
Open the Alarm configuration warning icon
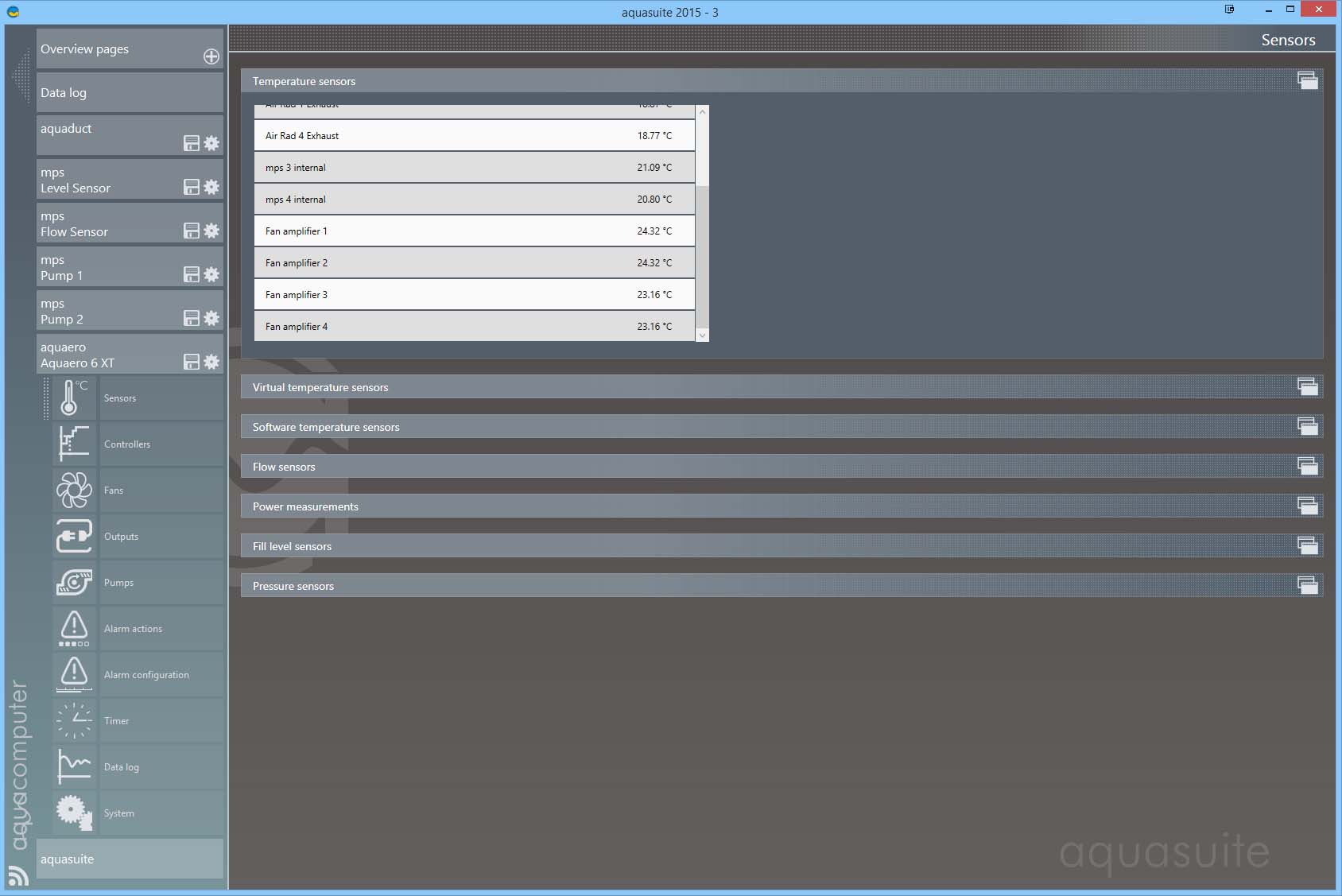pyautogui.click(x=74, y=674)
